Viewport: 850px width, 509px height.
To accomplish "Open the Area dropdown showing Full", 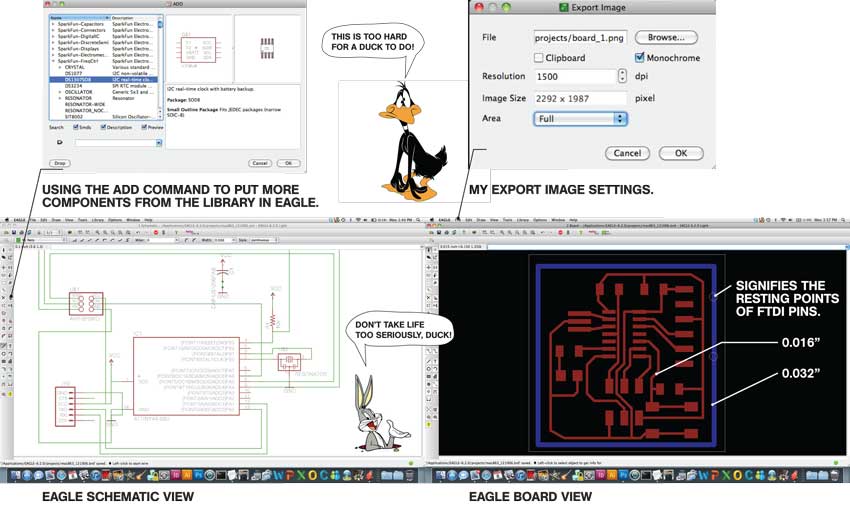I will [x=581, y=118].
